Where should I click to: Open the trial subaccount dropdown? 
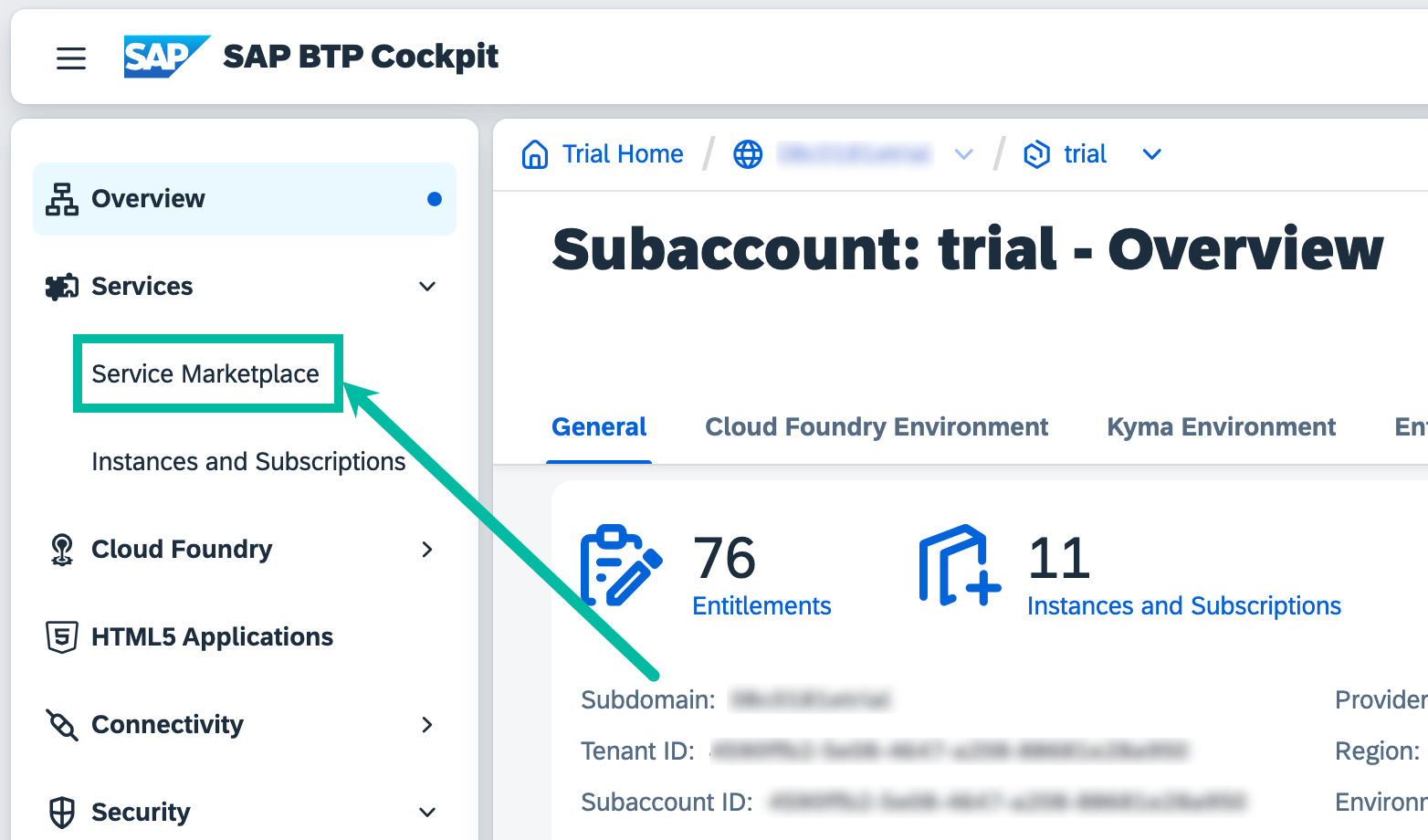(x=1151, y=153)
